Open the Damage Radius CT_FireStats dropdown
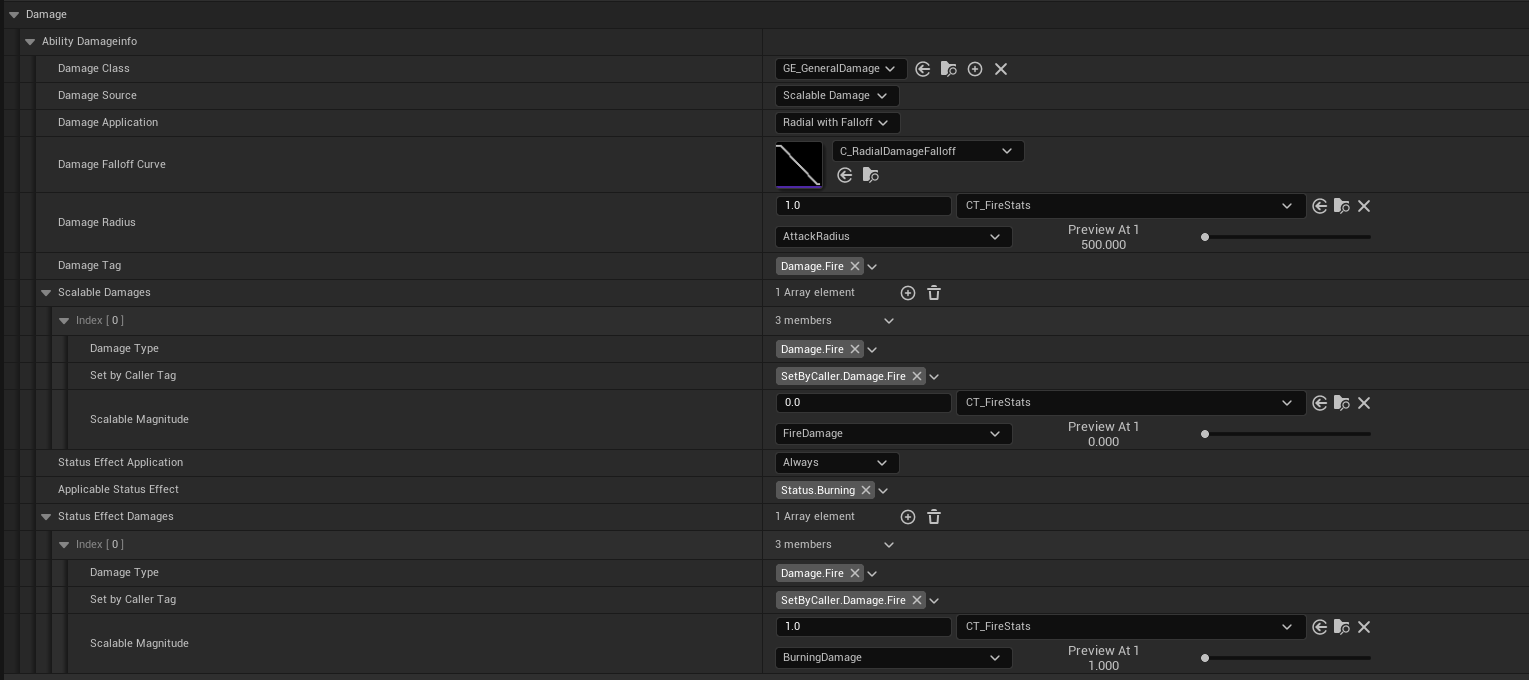Viewport: 1529px width, 680px height. click(x=1131, y=206)
